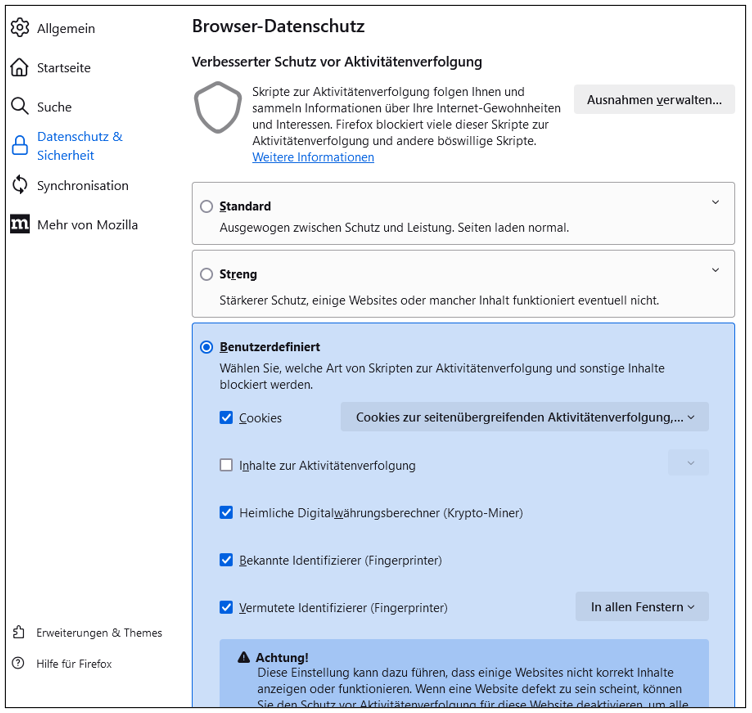Click the padlock icon for Datenschutz & Sicherheit
752x713 pixels.
(20, 146)
